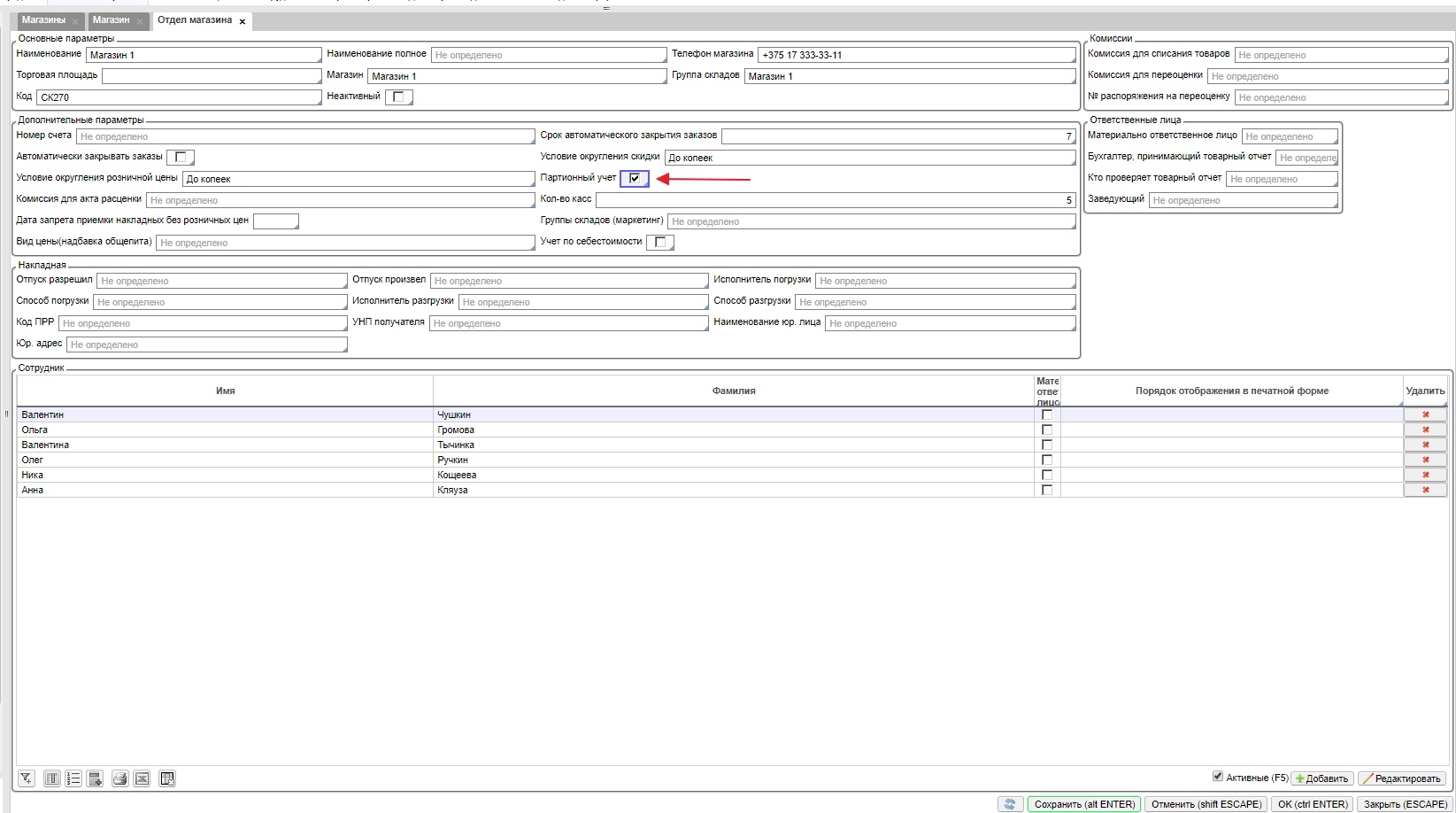
Task: Open Условие округления розничной цены dropdown
Action: point(358,179)
